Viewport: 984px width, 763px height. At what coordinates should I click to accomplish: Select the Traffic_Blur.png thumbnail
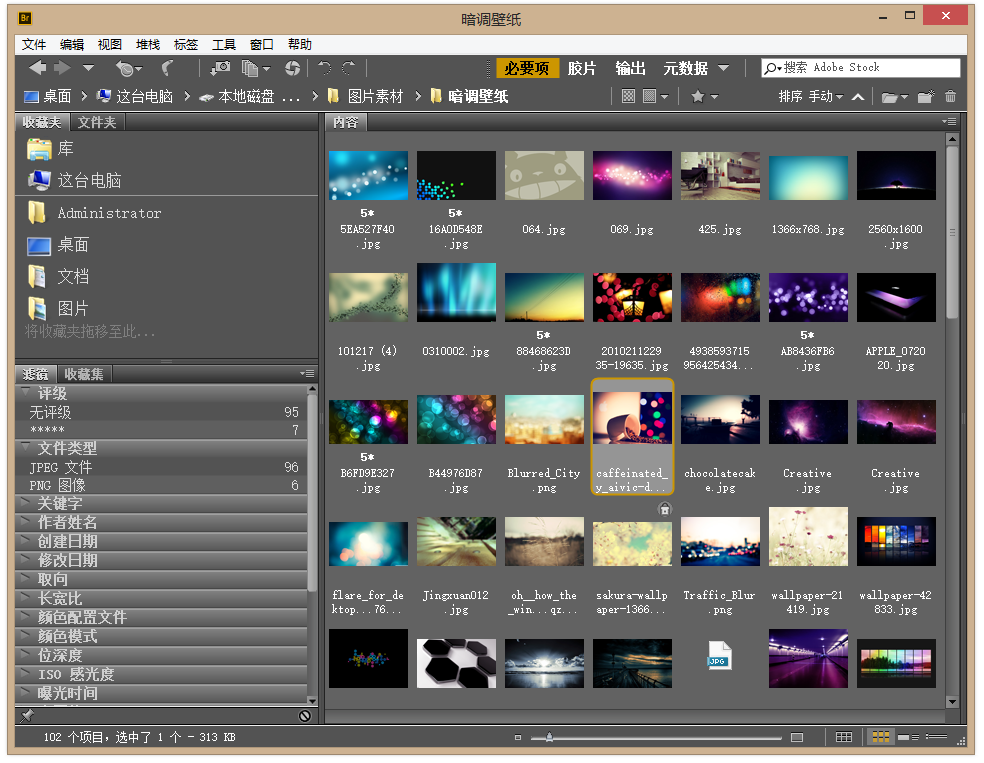point(720,540)
